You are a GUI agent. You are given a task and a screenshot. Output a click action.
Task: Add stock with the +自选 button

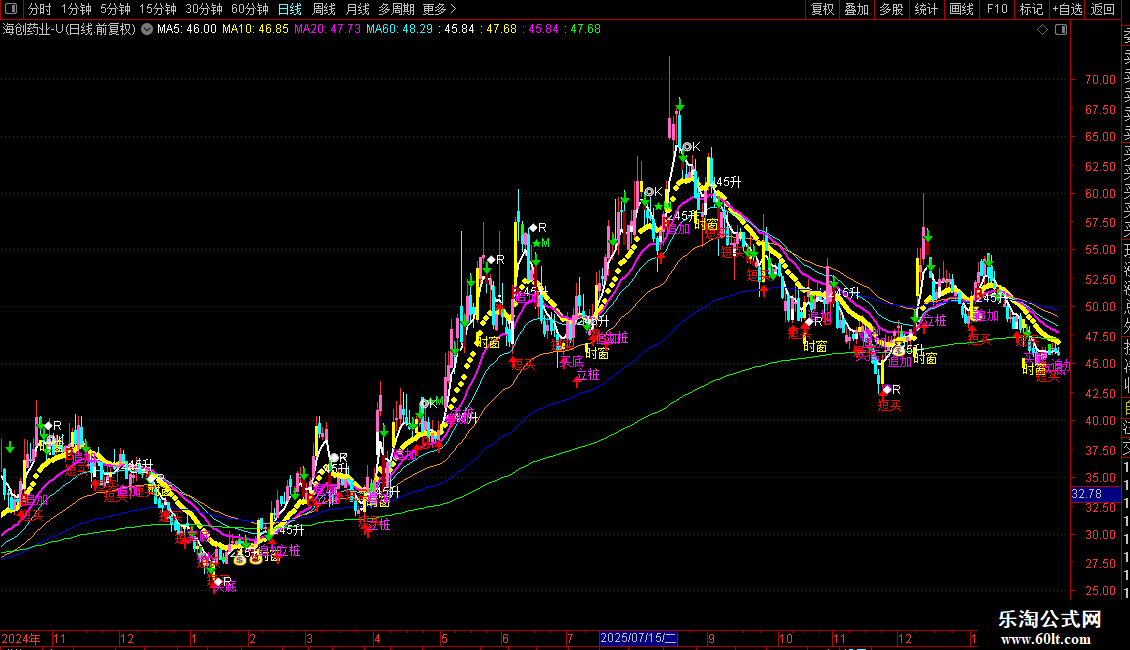tap(1066, 9)
